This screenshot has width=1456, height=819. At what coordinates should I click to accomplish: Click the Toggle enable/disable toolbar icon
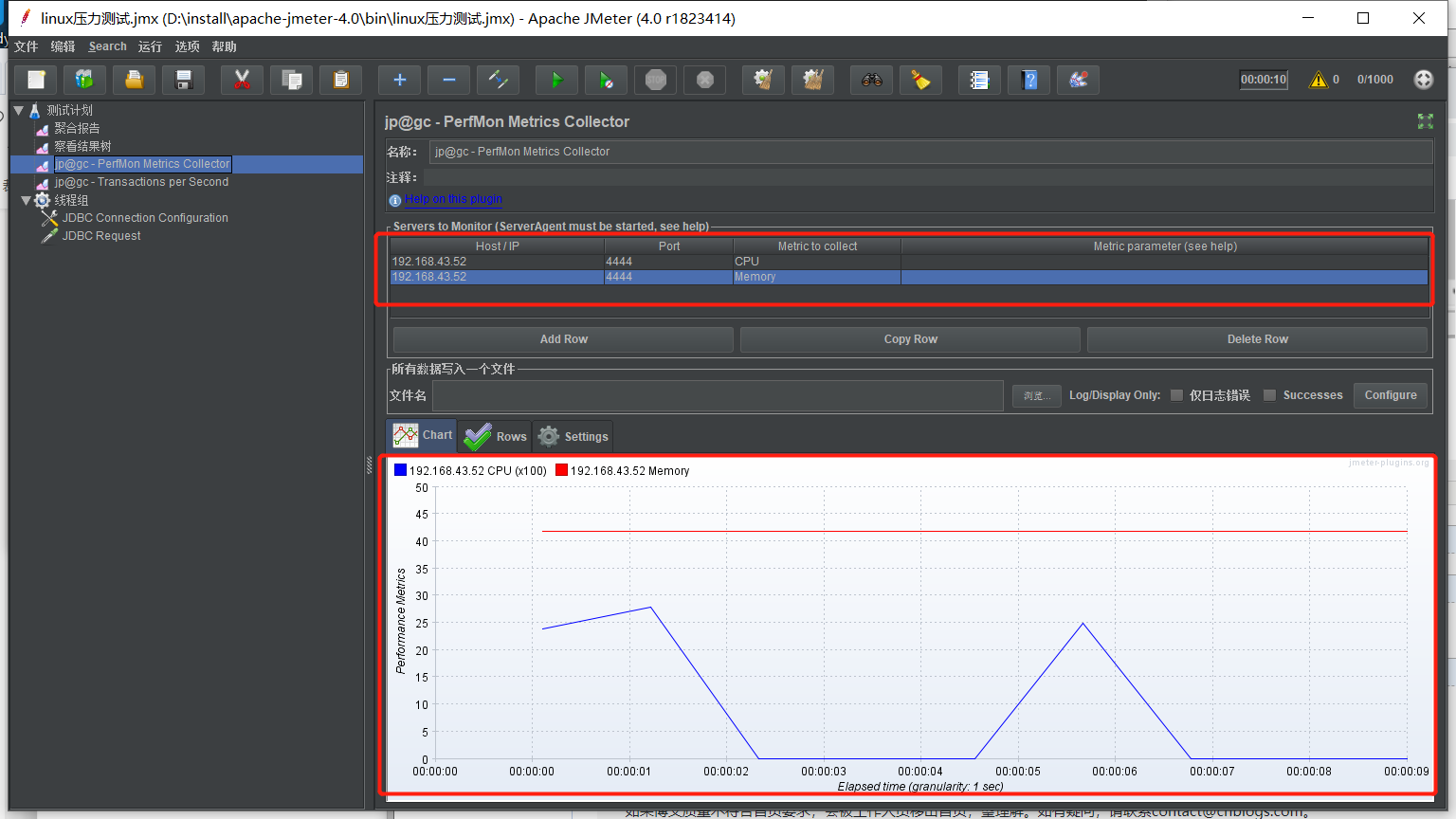[499, 81]
